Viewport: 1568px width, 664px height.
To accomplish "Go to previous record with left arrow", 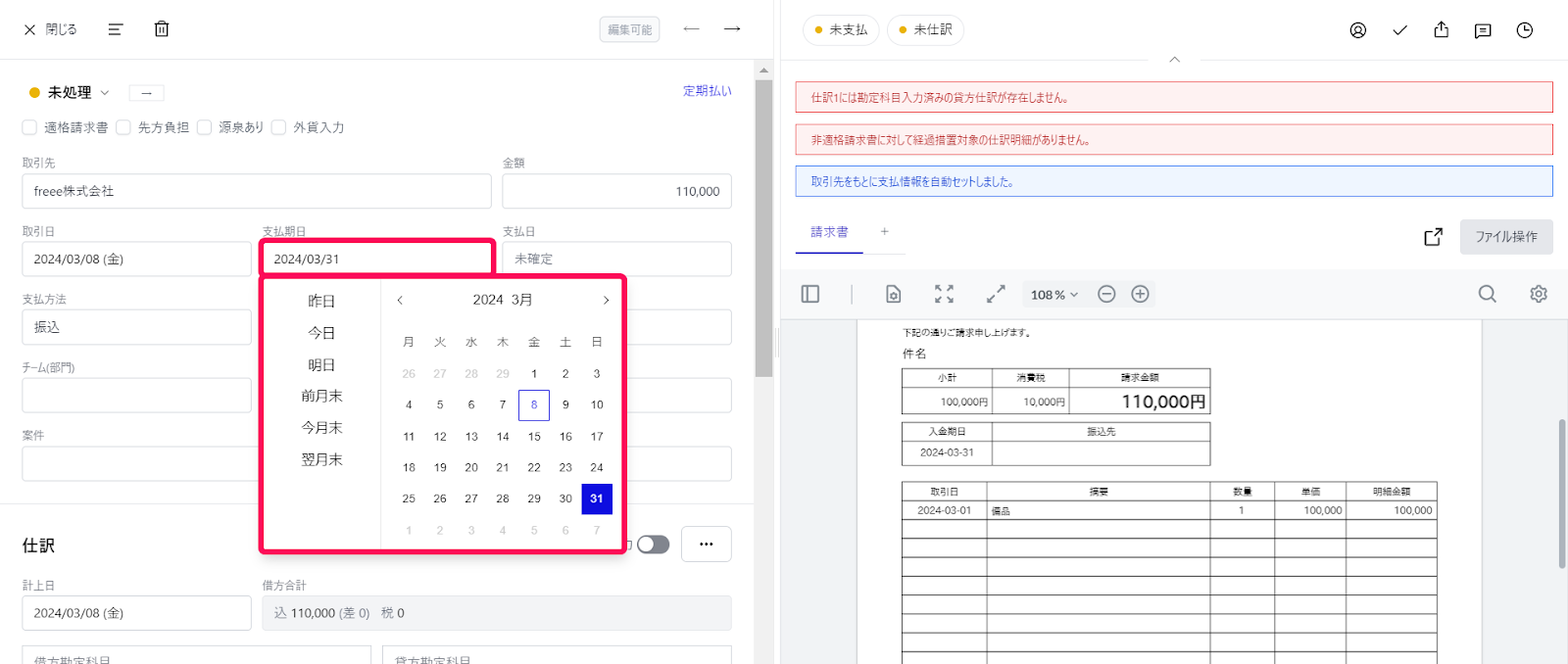I will (x=692, y=29).
